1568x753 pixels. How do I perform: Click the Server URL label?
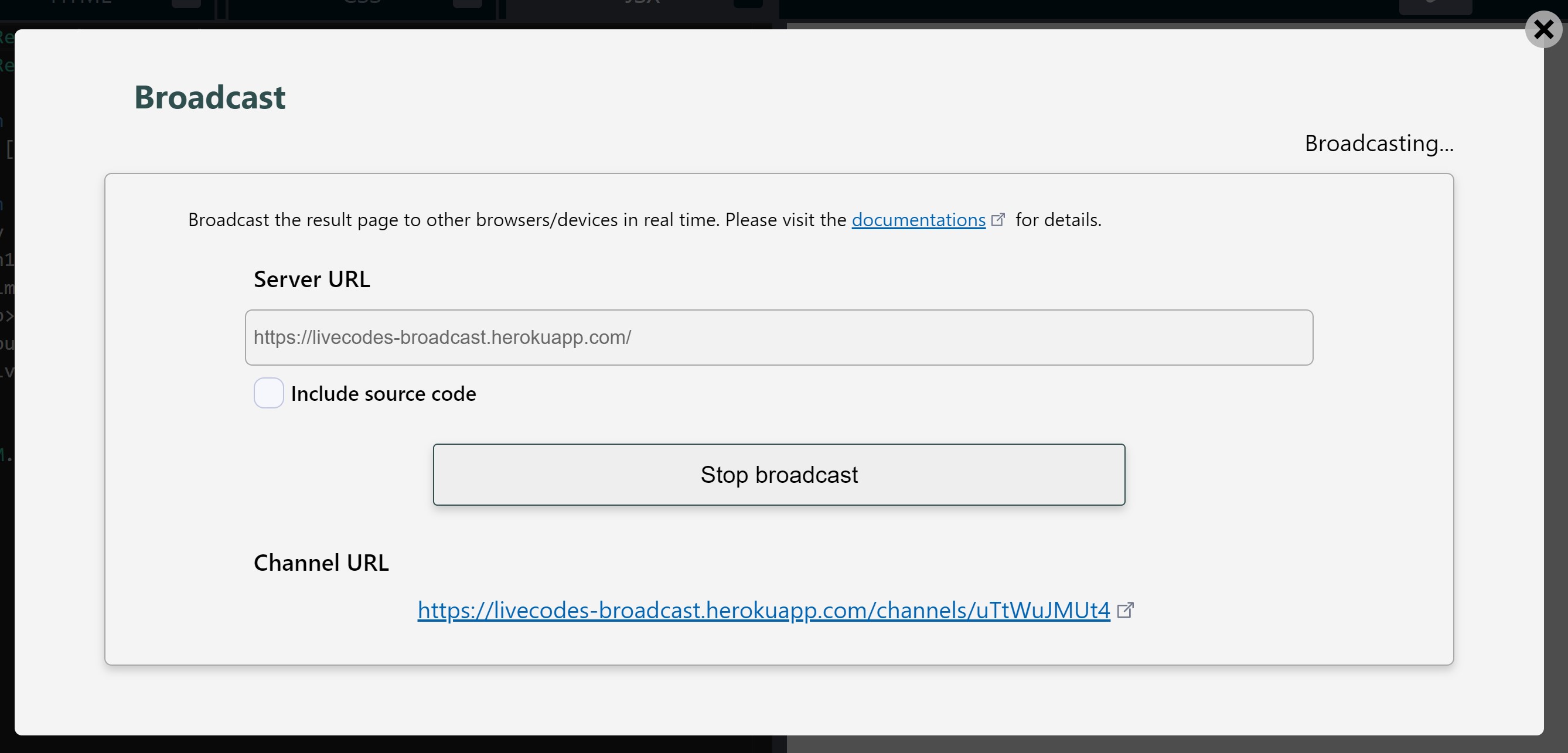click(311, 279)
